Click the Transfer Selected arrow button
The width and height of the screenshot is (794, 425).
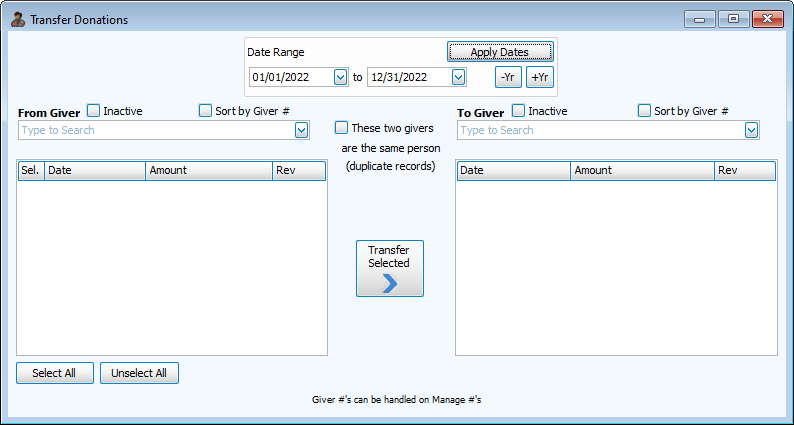(x=389, y=268)
